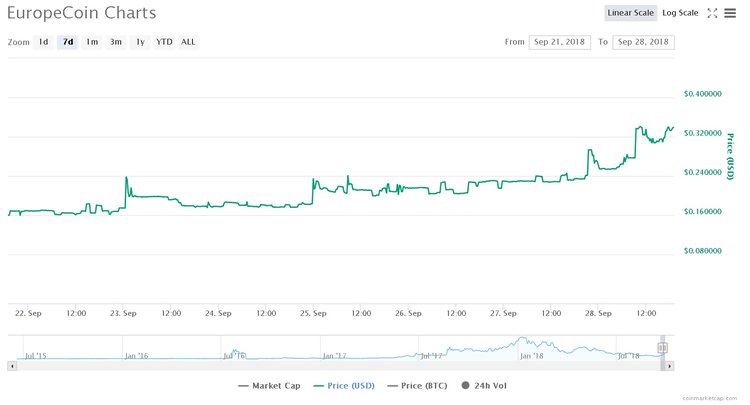
Task: Toggle fullscreen chart view icon
Action: (712, 13)
